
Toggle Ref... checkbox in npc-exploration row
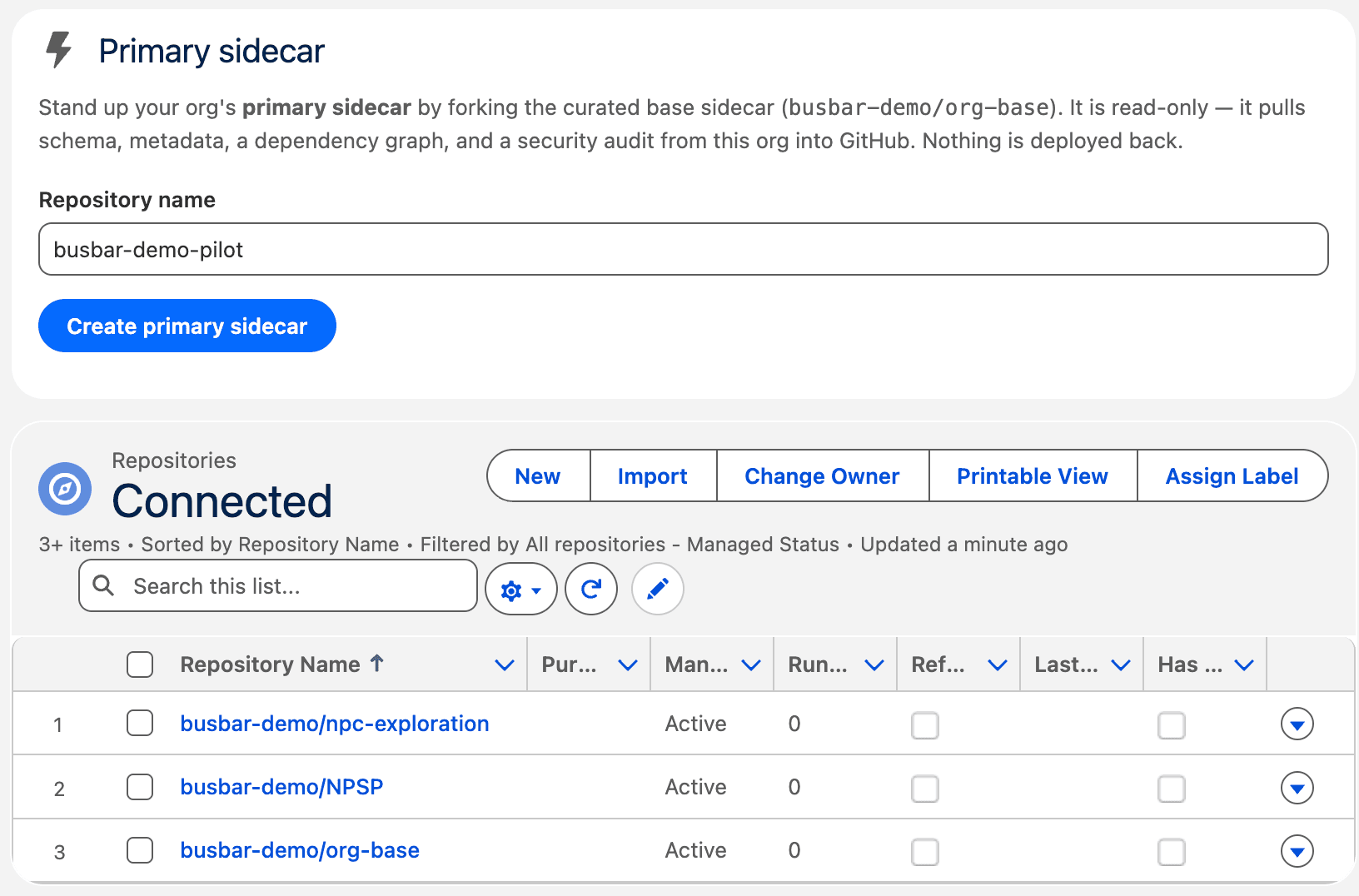pos(925,725)
